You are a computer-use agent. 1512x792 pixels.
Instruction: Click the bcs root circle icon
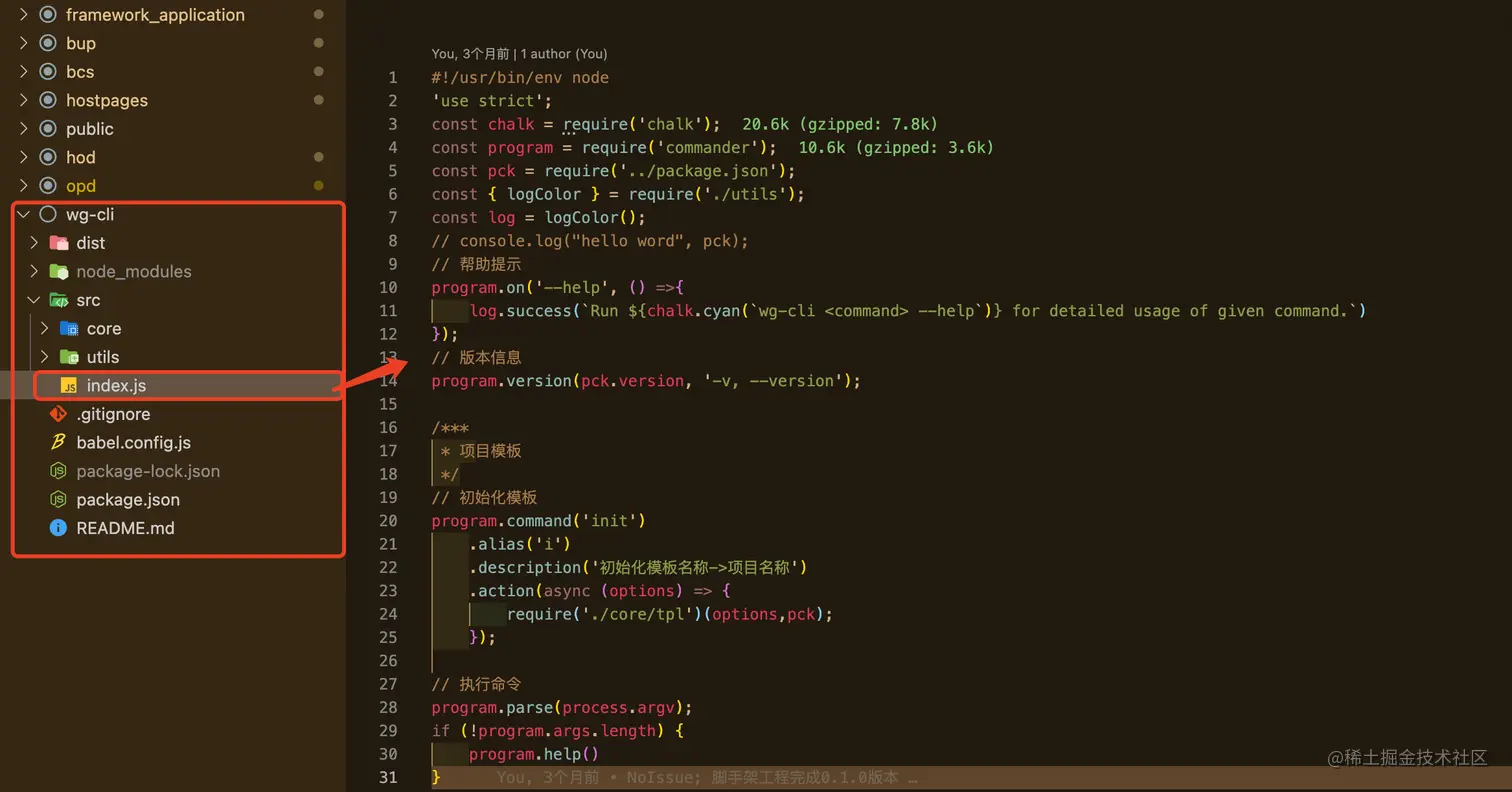click(47, 72)
